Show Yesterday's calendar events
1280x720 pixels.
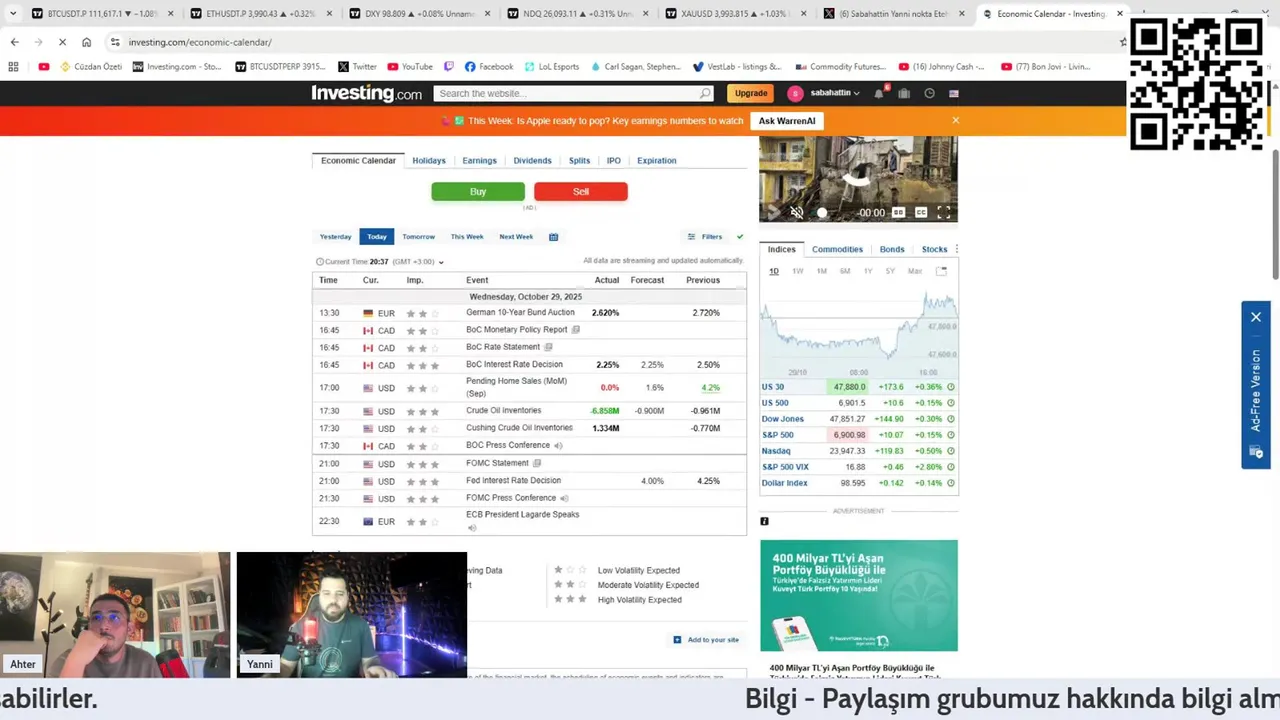(335, 237)
